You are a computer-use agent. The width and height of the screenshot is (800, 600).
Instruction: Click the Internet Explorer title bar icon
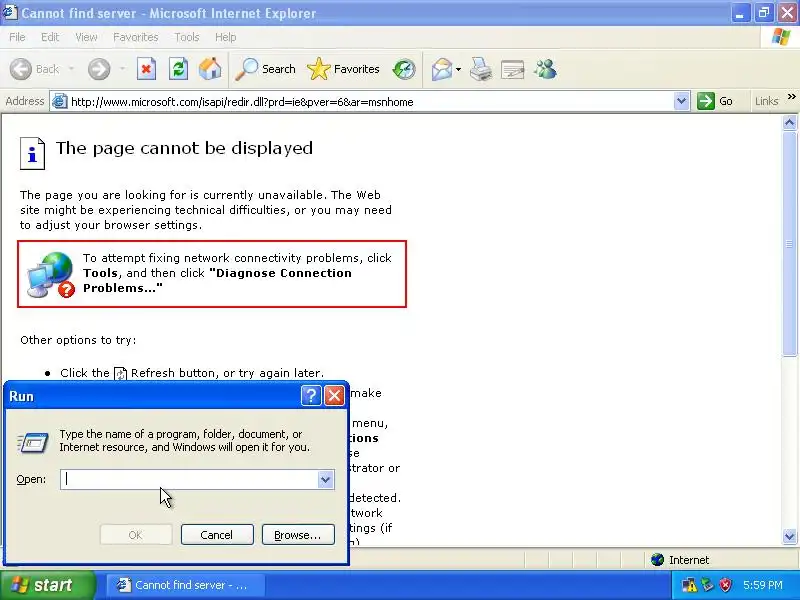pyautogui.click(x=10, y=12)
